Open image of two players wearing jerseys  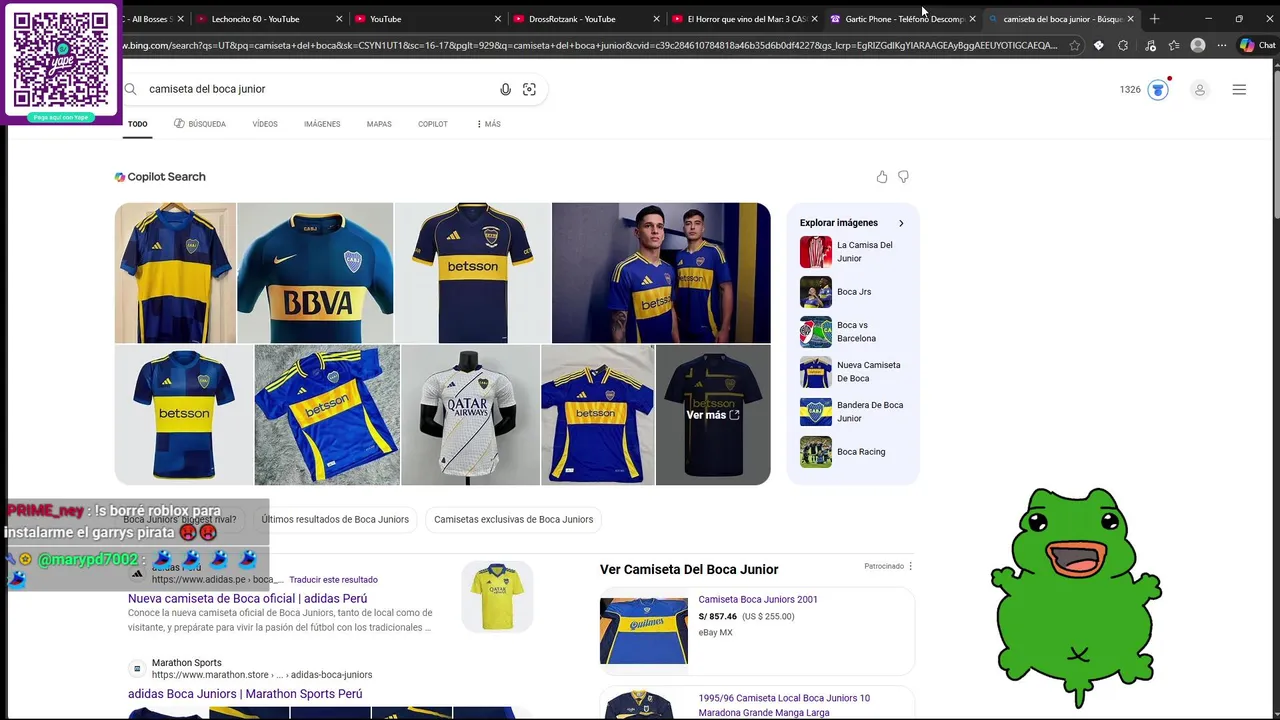pyautogui.click(x=661, y=273)
